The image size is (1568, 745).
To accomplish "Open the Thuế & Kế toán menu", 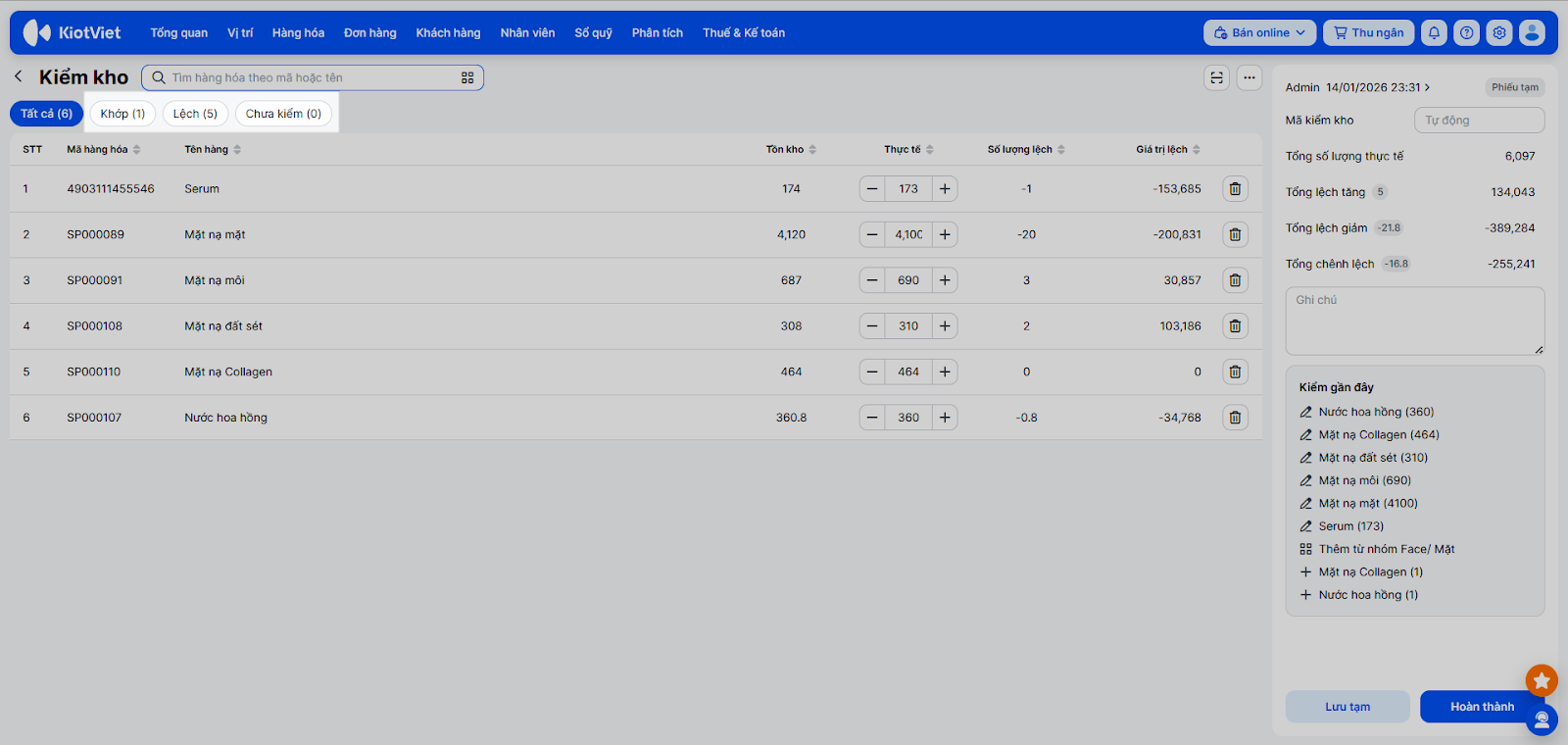I will [x=744, y=32].
